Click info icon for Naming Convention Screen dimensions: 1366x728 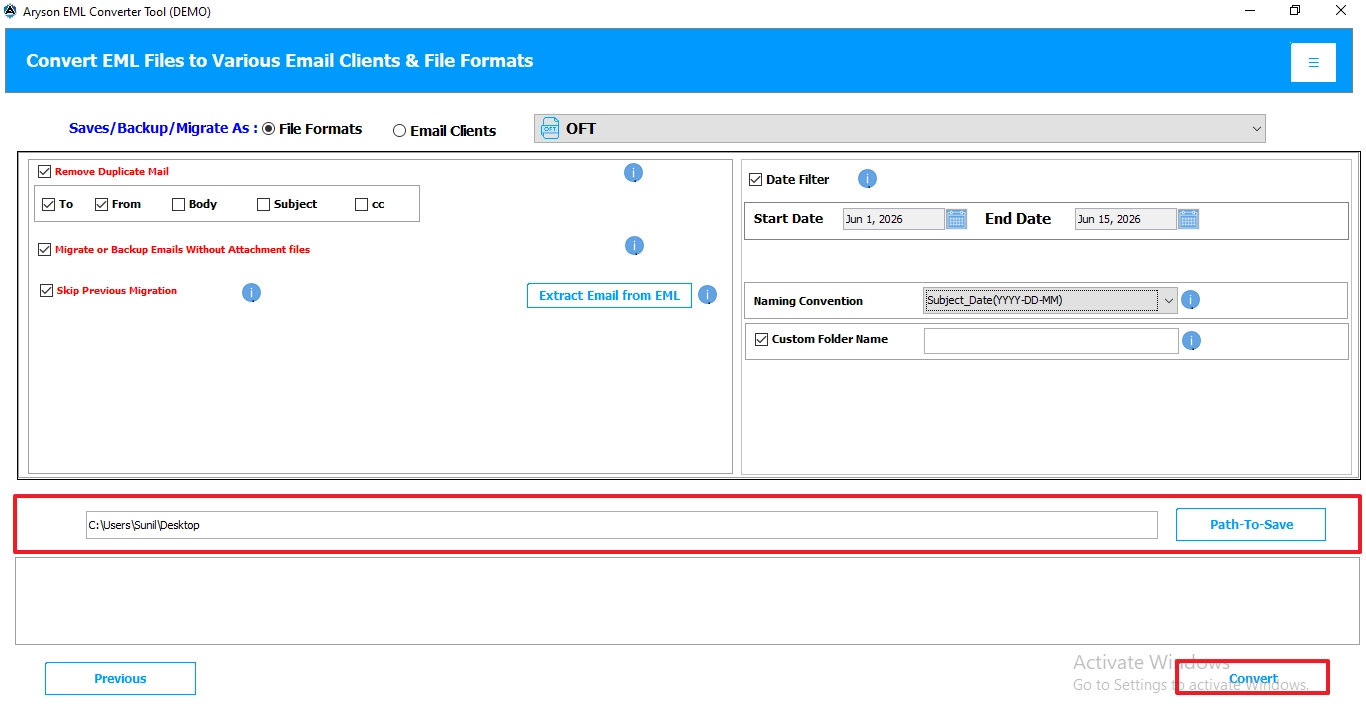(x=1190, y=300)
